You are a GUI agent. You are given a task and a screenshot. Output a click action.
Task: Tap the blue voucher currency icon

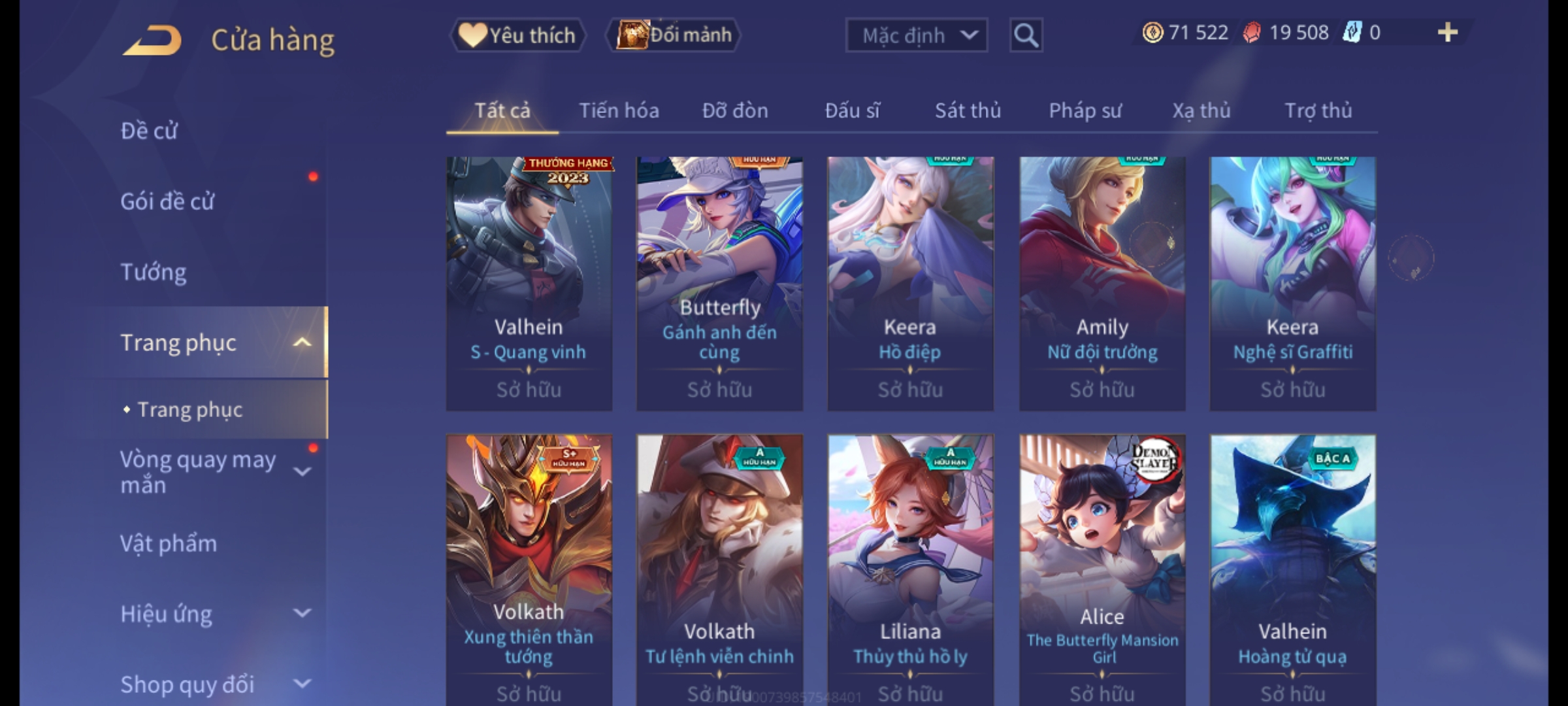(x=1351, y=33)
